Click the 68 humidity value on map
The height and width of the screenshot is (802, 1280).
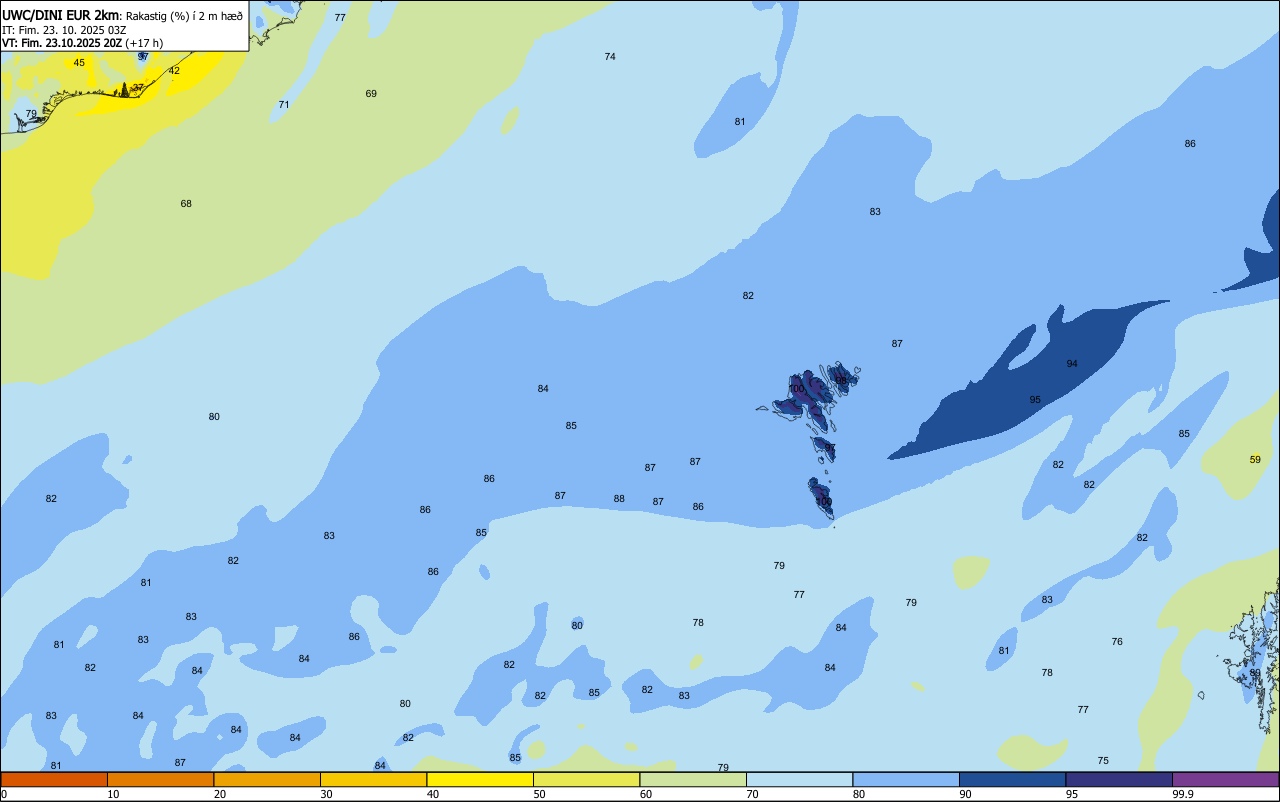click(186, 204)
